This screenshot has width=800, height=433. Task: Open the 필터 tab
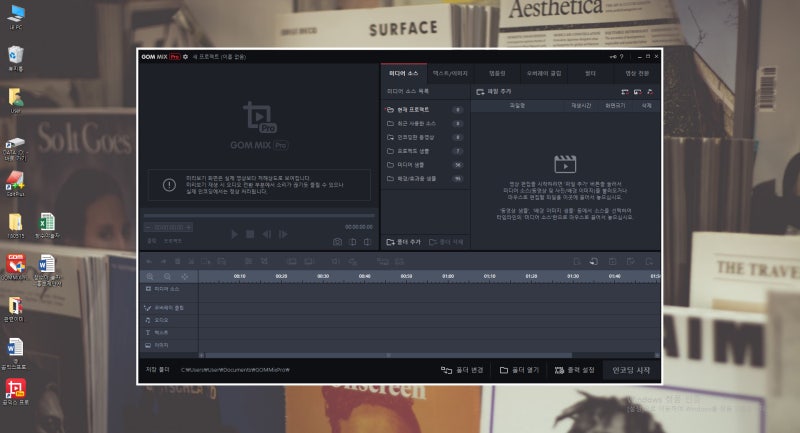click(590, 73)
